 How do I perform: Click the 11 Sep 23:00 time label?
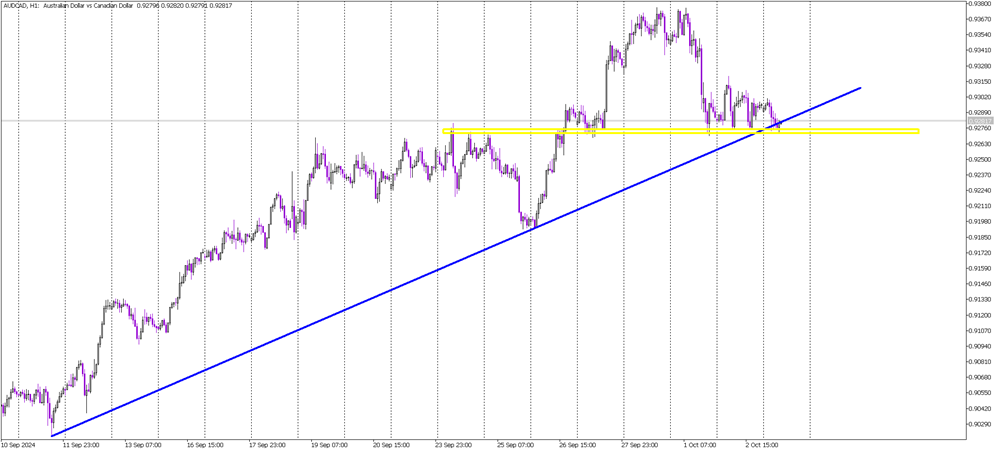[x=81, y=445]
